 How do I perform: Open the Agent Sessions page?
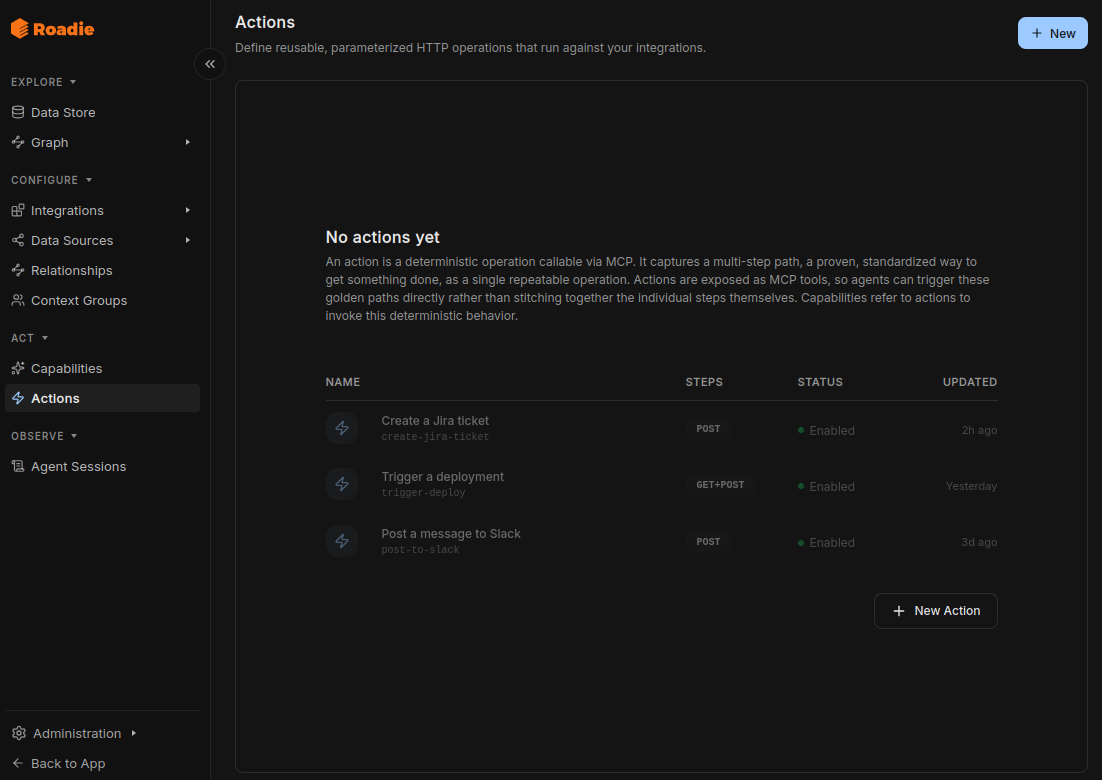tap(103, 467)
